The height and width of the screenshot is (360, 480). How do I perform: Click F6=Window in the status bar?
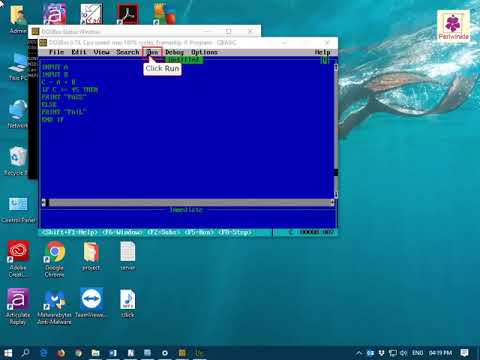122,232
